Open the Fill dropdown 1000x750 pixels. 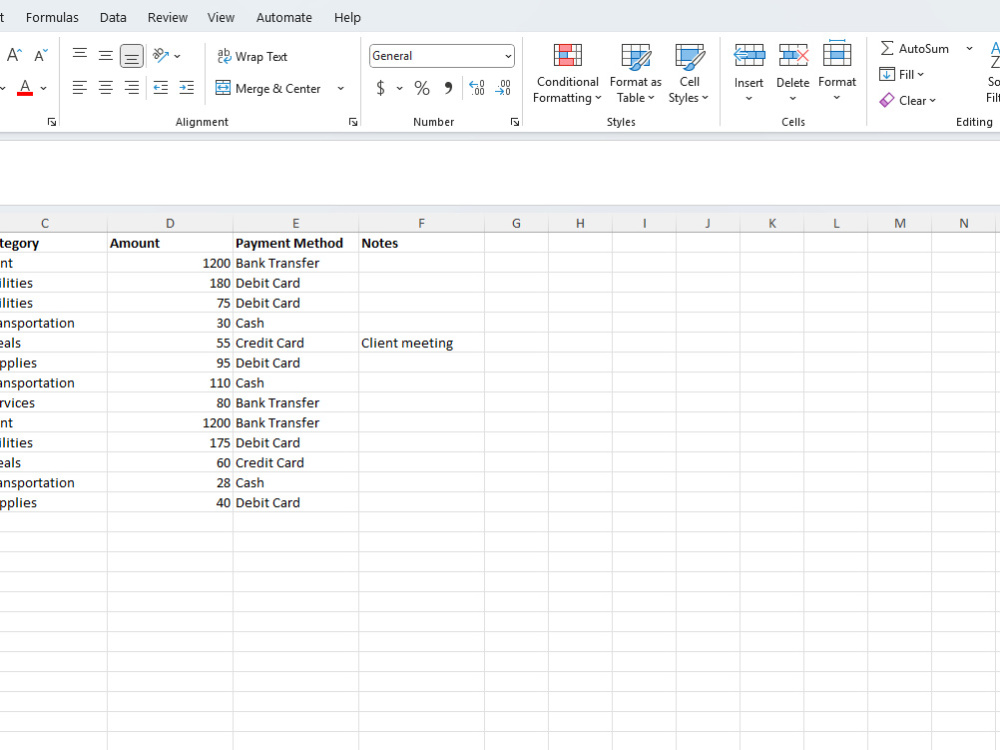click(901, 75)
